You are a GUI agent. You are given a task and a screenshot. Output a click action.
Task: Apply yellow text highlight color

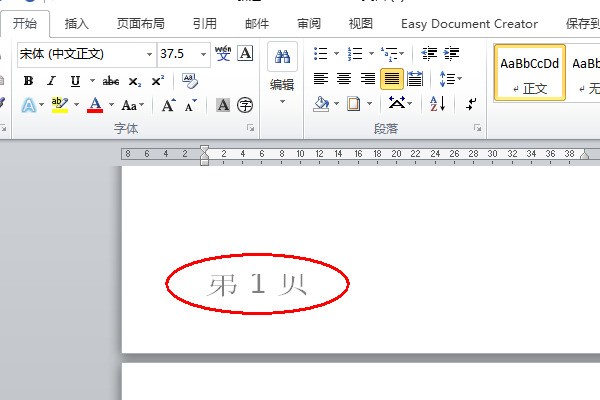click(60, 105)
